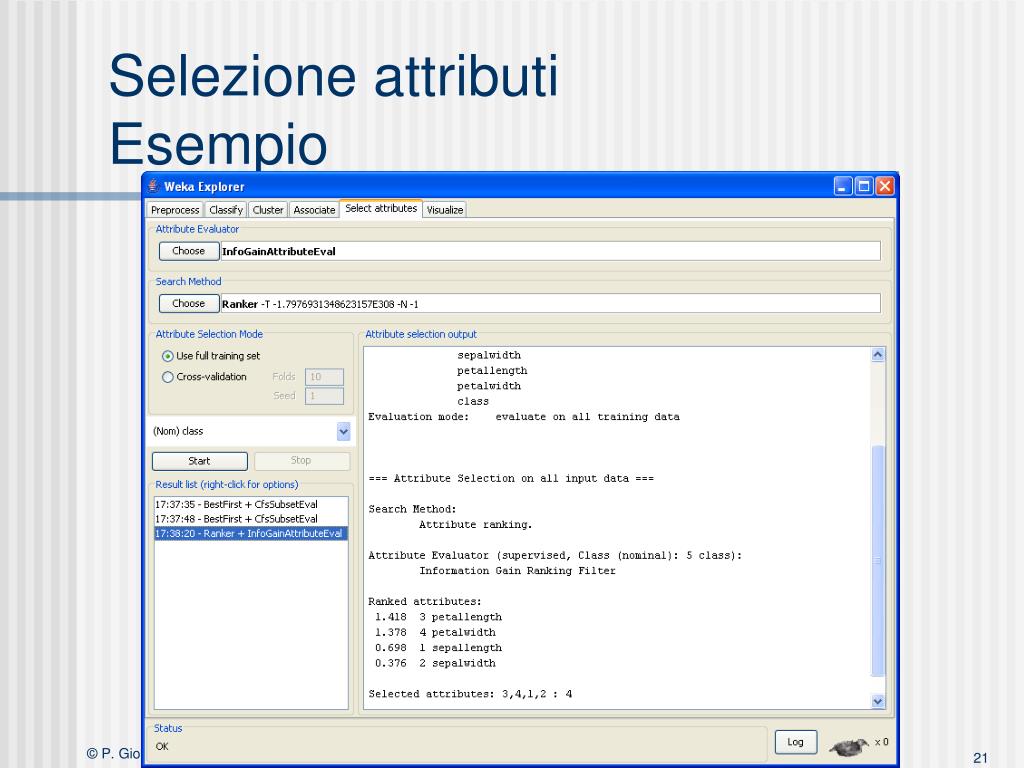Select result 17:38:20 Ranker + InfoGainAttributeEval
1024x768 pixels.
coord(251,534)
